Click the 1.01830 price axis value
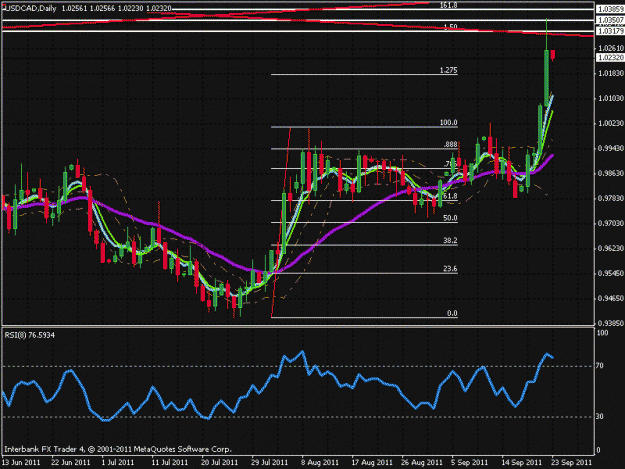 [x=611, y=73]
